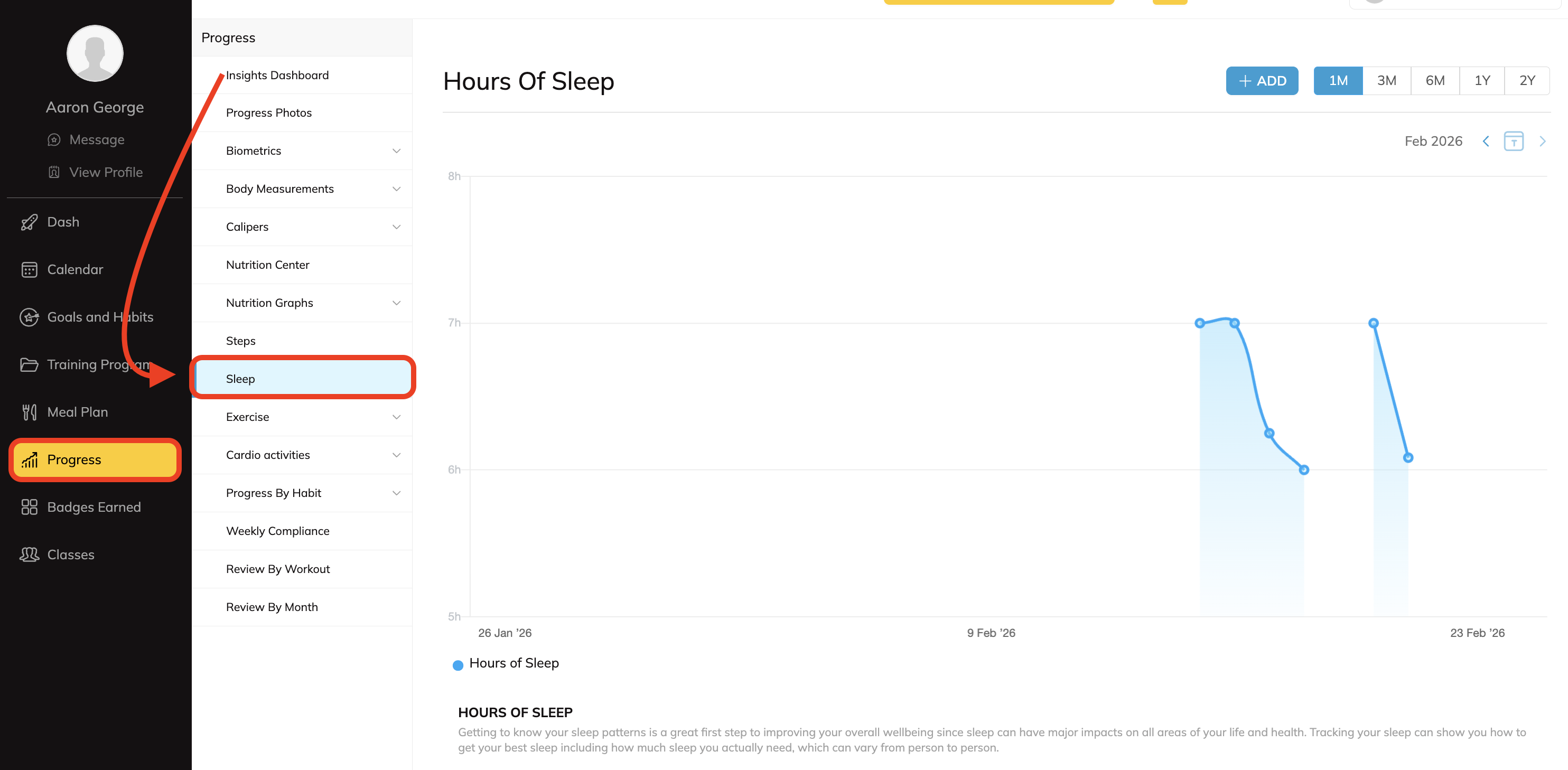Screen dimensions: 1568x770
Task: Select the 2Y time range
Action: 1527,81
